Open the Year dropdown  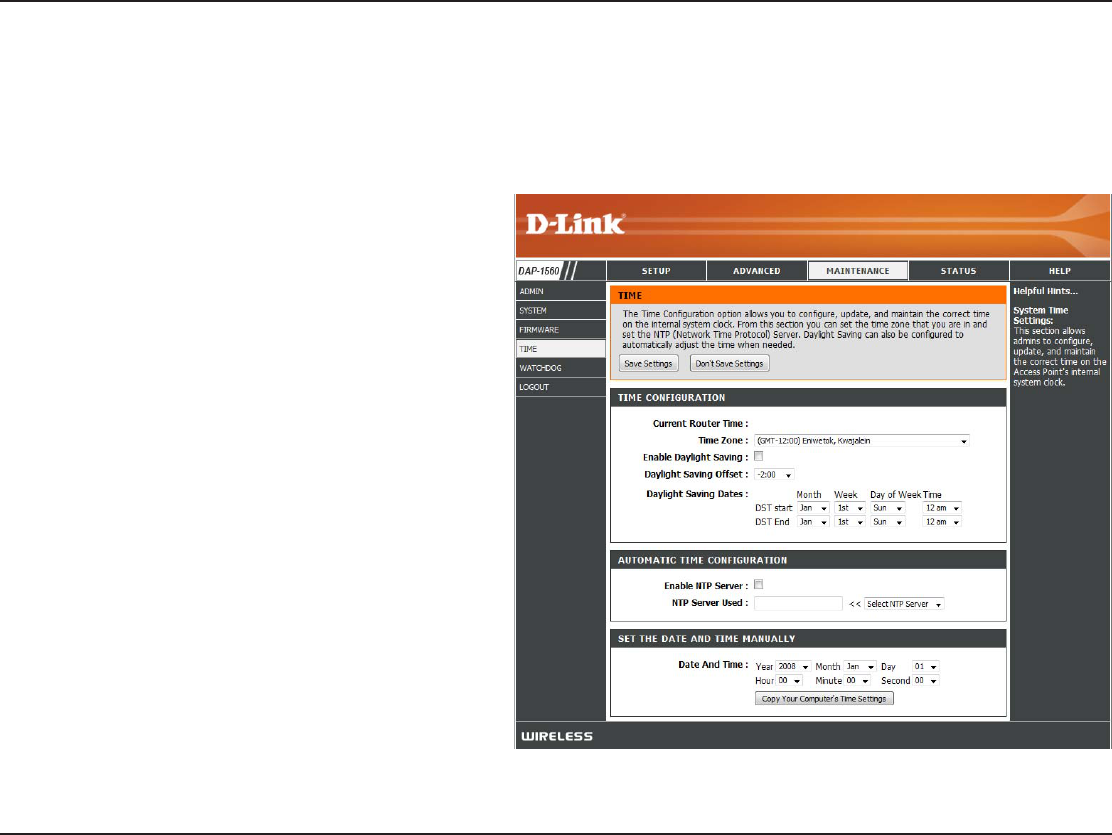pos(794,667)
